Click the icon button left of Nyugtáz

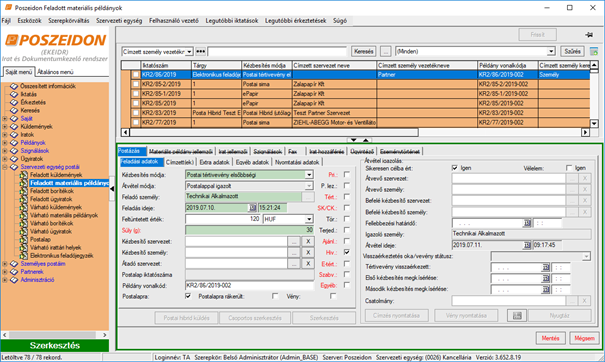[517, 316]
